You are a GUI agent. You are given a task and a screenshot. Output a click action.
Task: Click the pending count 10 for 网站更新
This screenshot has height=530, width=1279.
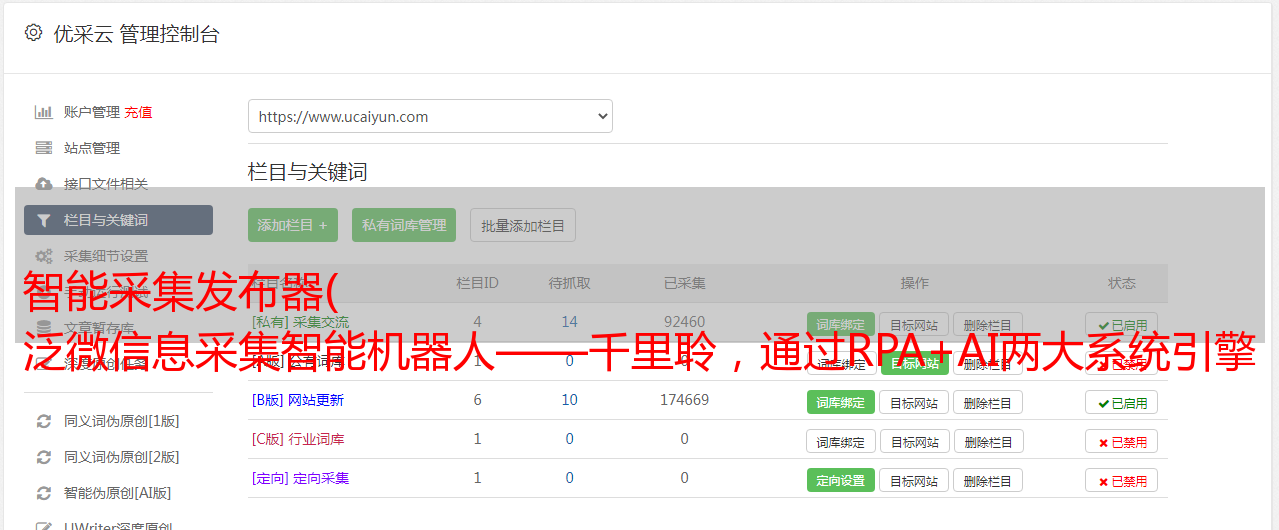tap(570, 400)
